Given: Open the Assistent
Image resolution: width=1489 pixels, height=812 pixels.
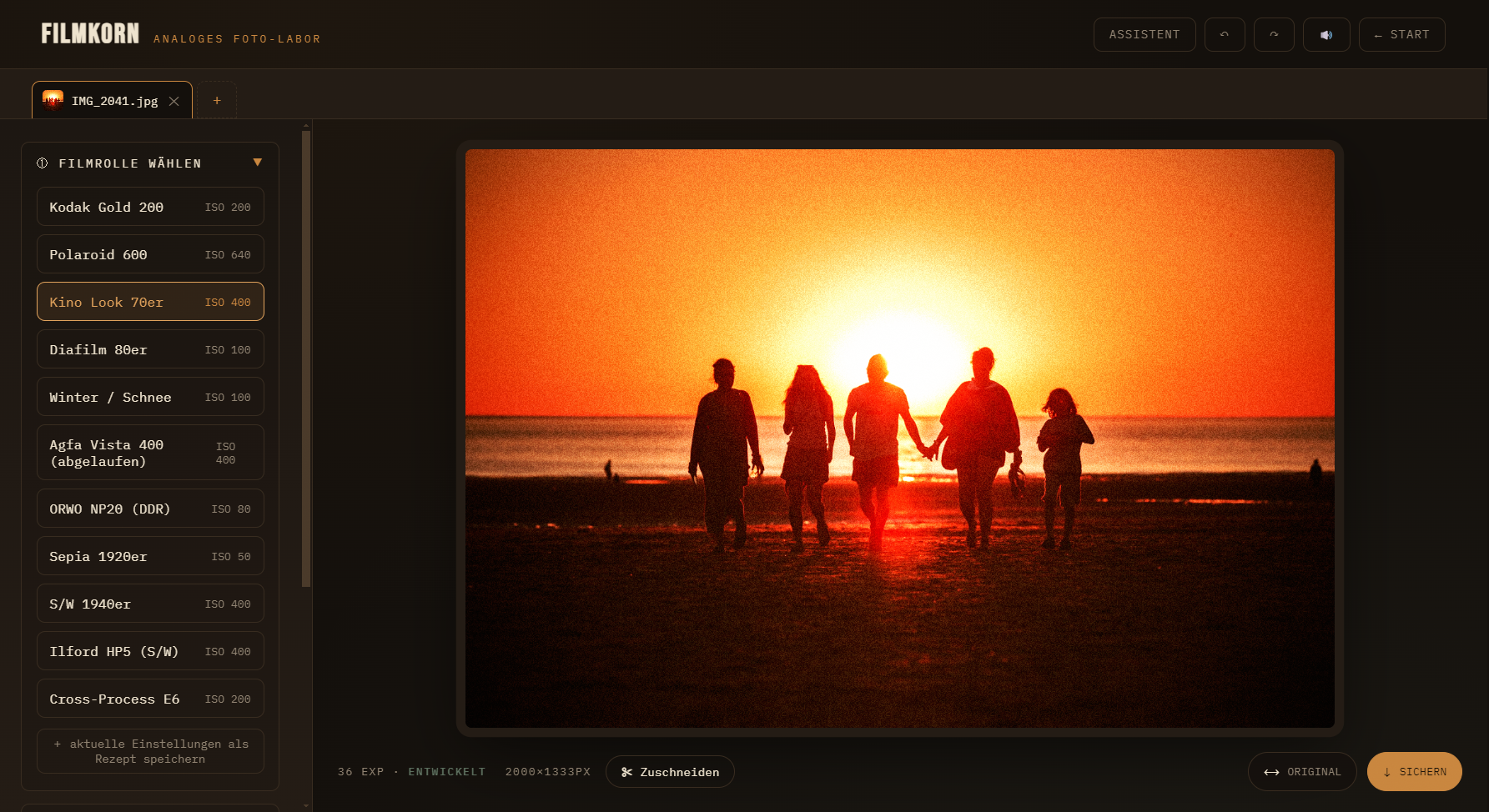Looking at the screenshot, I should (1144, 35).
